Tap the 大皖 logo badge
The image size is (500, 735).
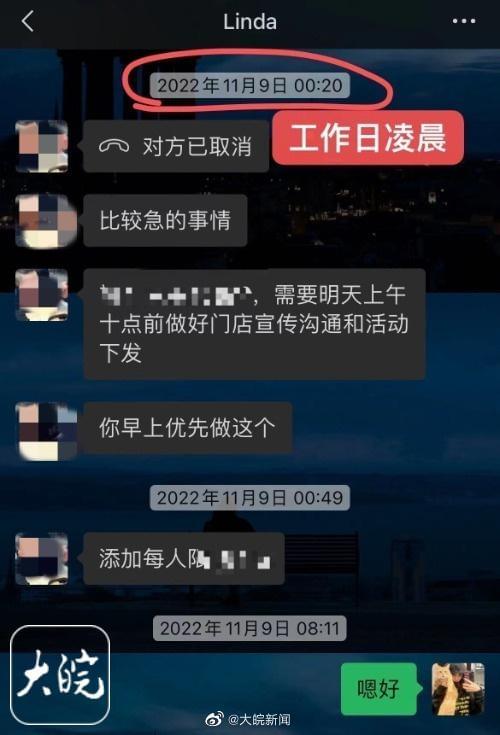pyautogui.click(x=60, y=675)
